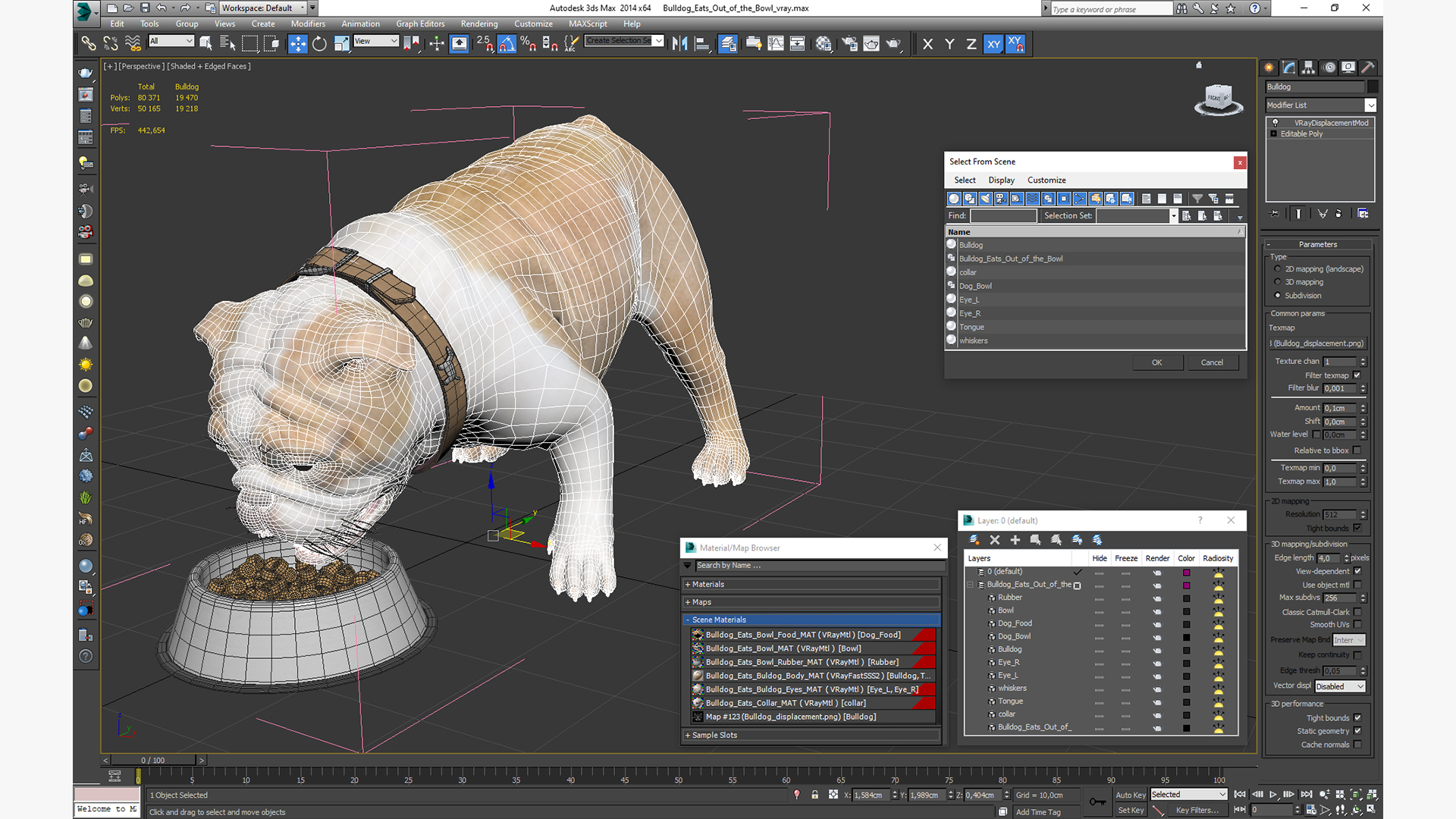
Task: Open Customize menu in Select From Scene
Action: point(1046,180)
